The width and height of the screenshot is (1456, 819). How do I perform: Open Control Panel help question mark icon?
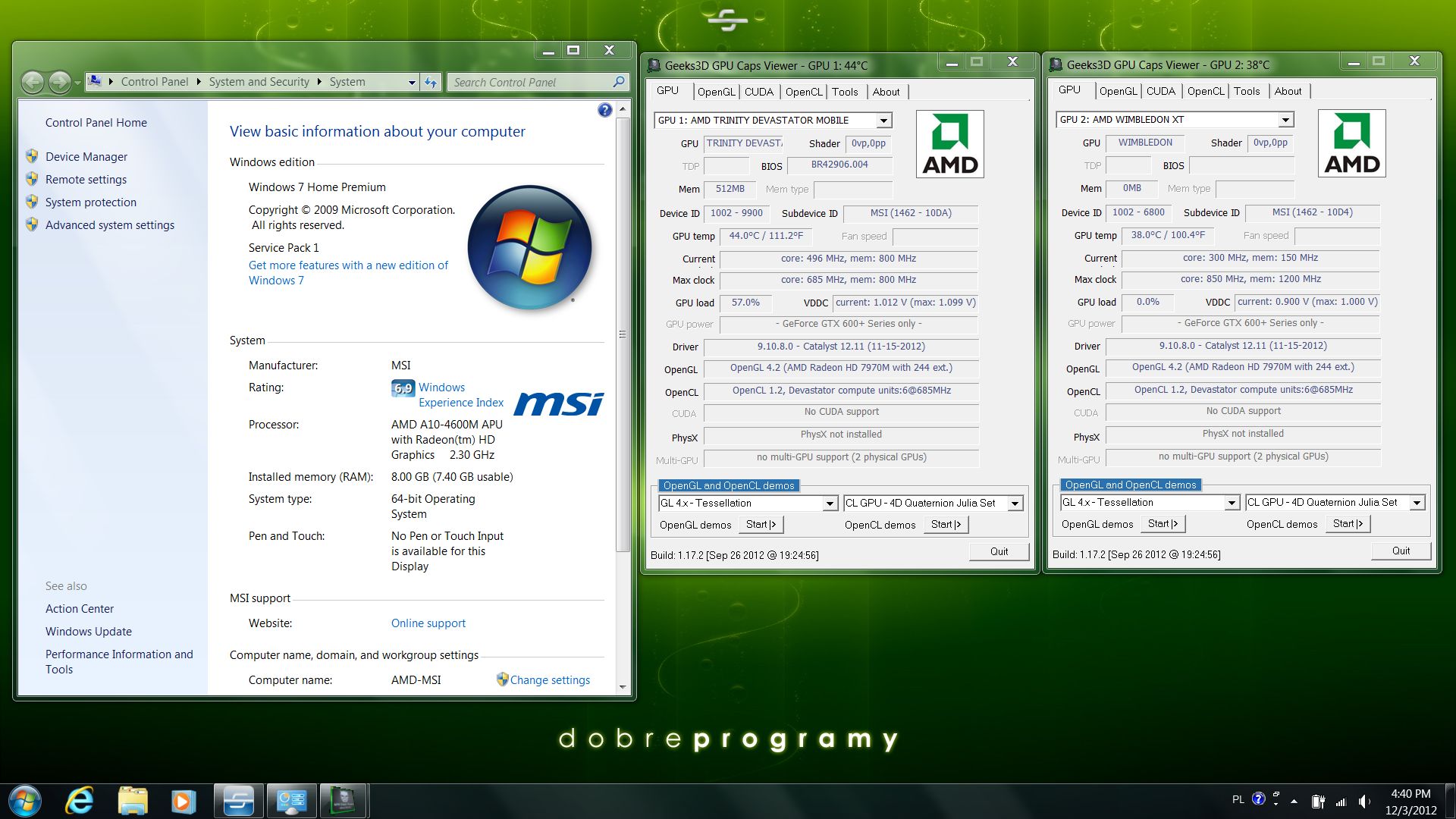pyautogui.click(x=604, y=110)
